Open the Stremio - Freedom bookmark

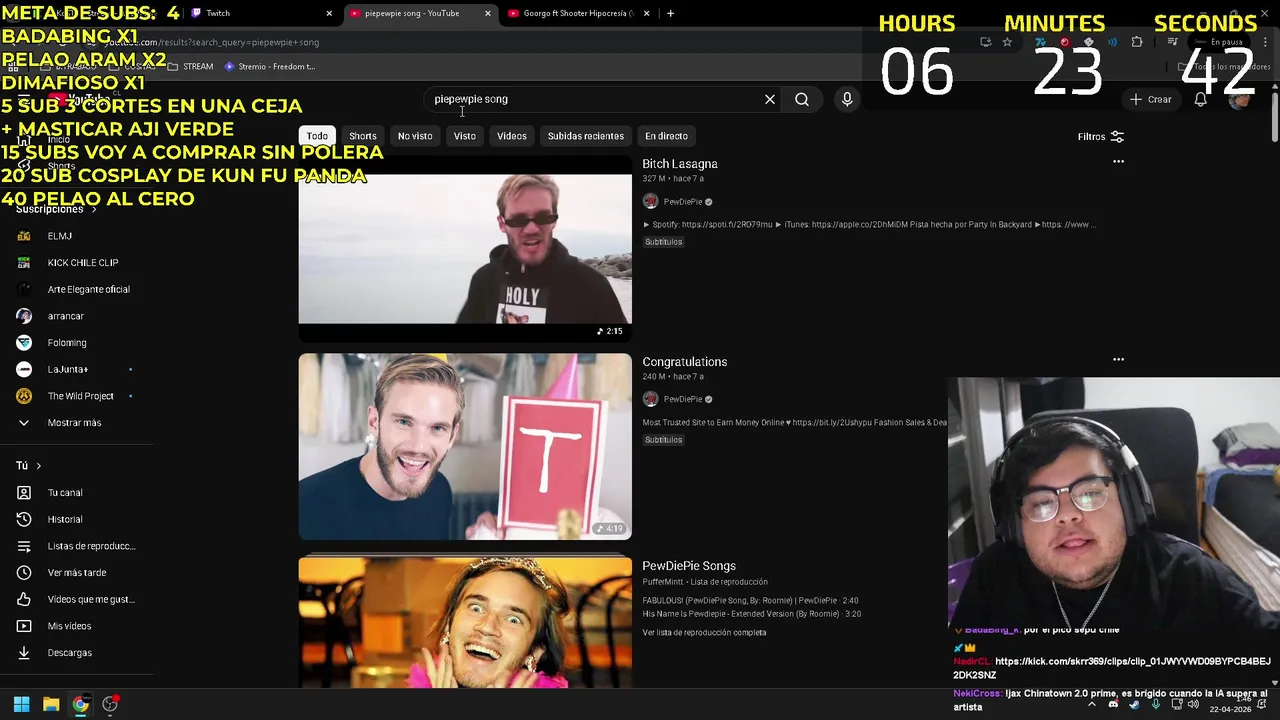coord(270,67)
